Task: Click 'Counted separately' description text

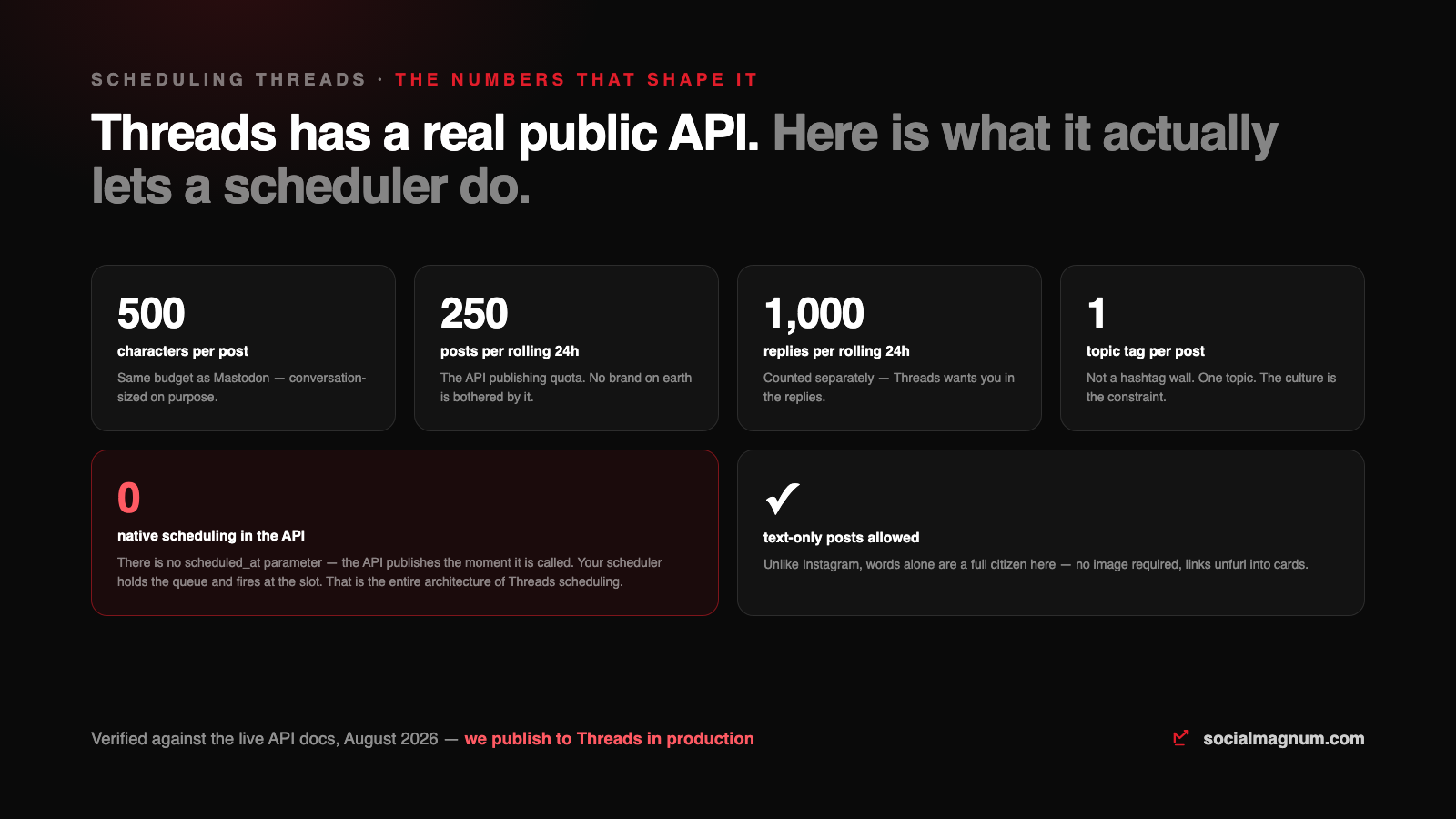Action: tap(889, 388)
